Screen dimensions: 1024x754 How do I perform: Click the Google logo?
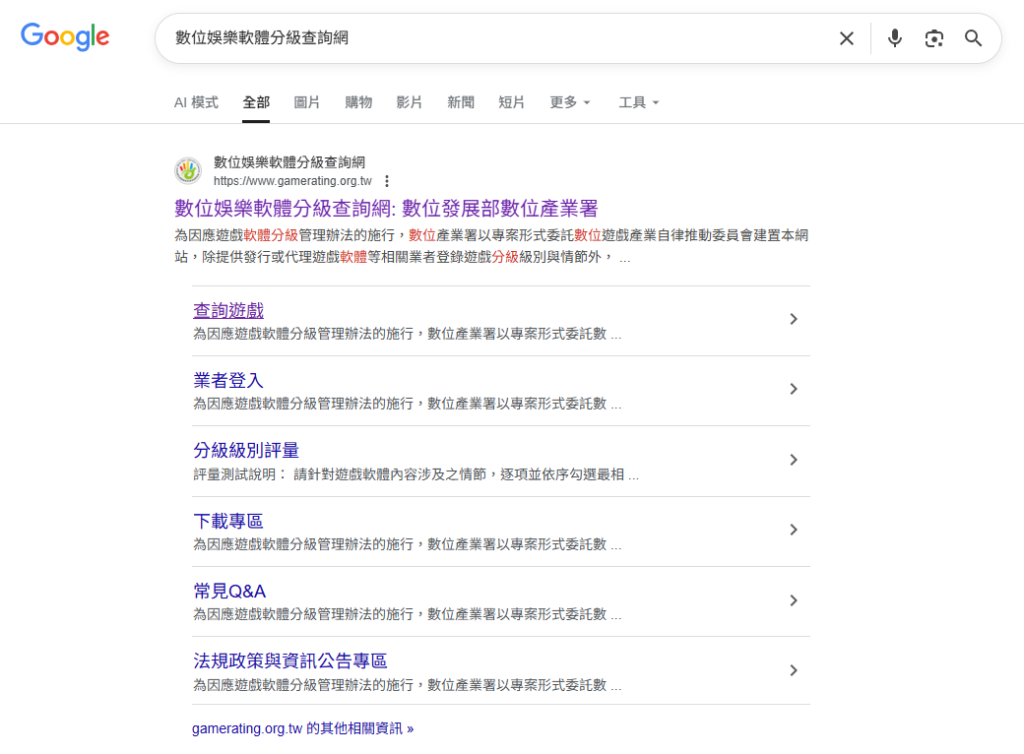65,37
